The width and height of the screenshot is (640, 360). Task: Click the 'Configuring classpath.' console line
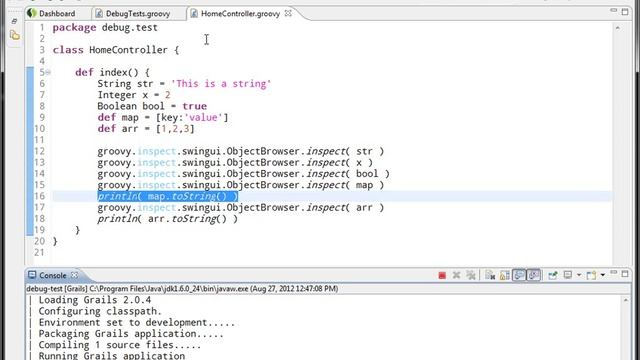click(x=100, y=311)
